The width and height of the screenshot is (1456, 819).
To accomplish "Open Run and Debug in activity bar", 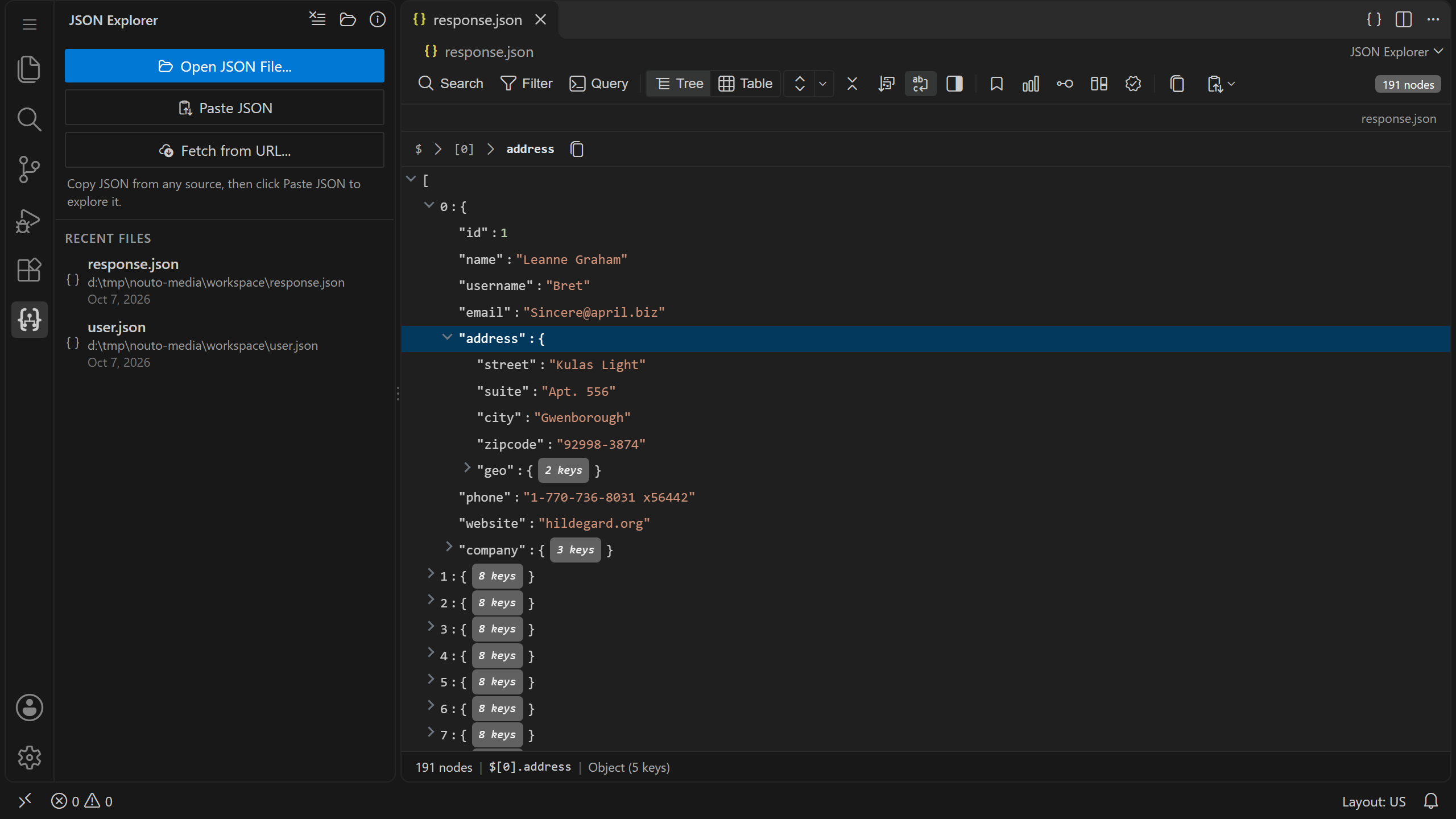I will coord(29,220).
